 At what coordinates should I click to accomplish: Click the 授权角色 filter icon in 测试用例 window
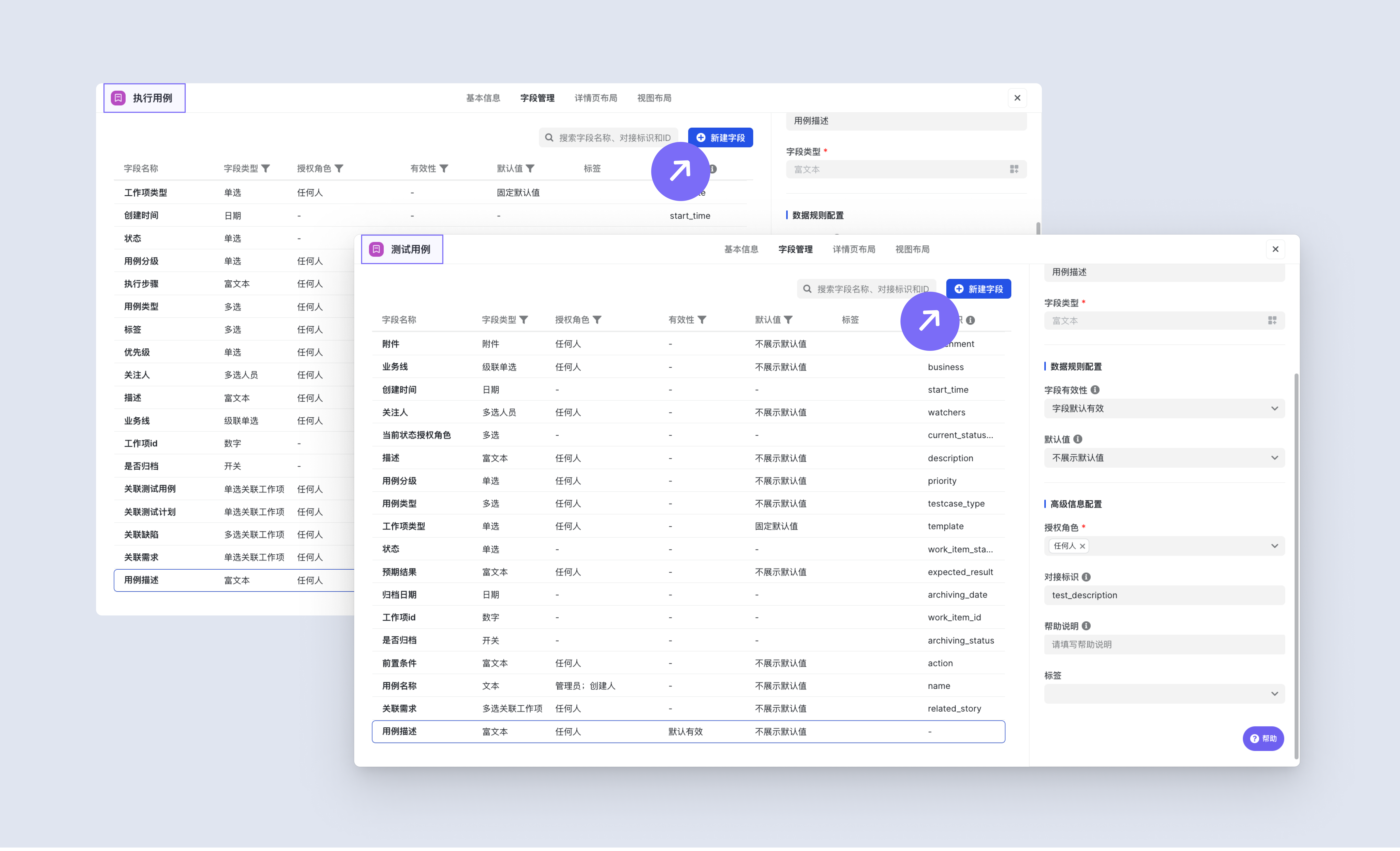[x=597, y=320]
